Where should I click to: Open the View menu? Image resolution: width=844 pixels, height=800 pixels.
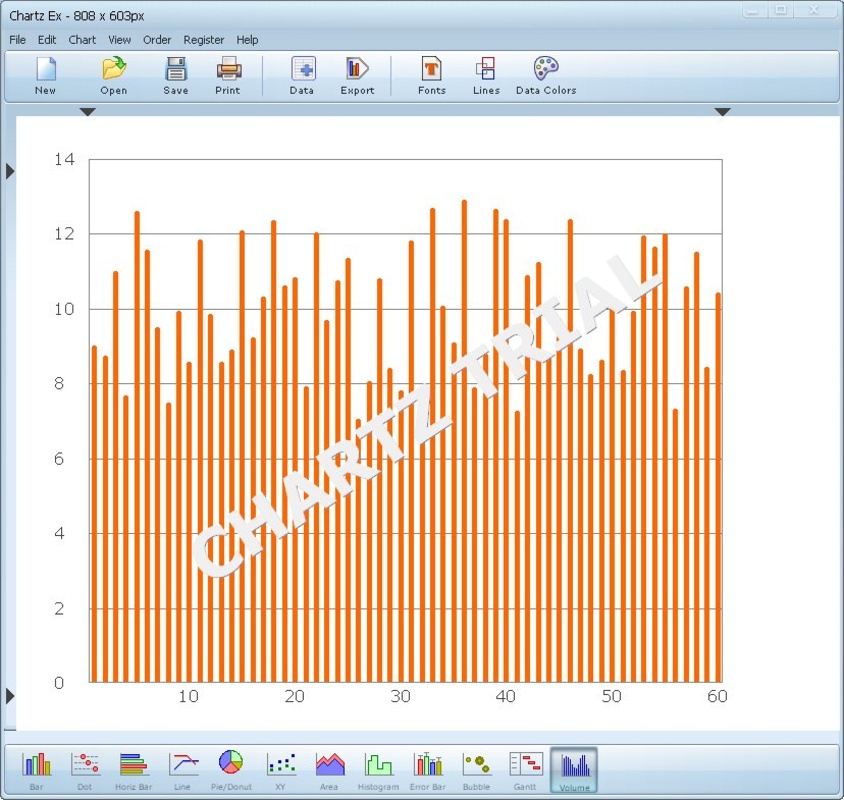(119, 40)
